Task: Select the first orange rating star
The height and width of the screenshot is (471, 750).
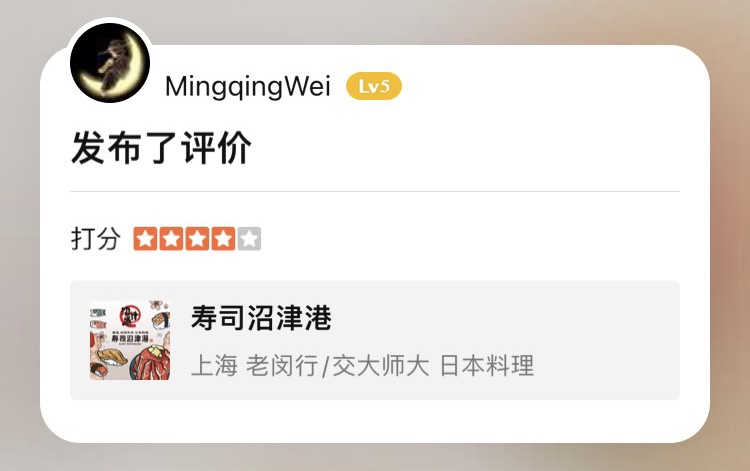Action: [145, 239]
